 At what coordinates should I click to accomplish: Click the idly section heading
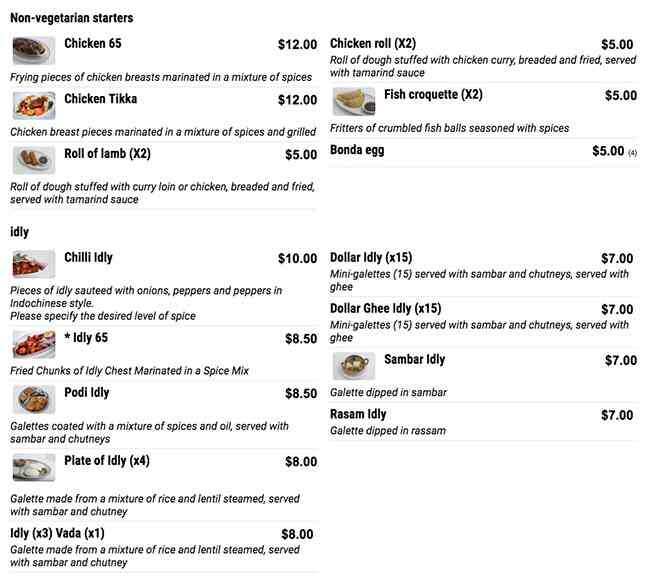point(19,232)
